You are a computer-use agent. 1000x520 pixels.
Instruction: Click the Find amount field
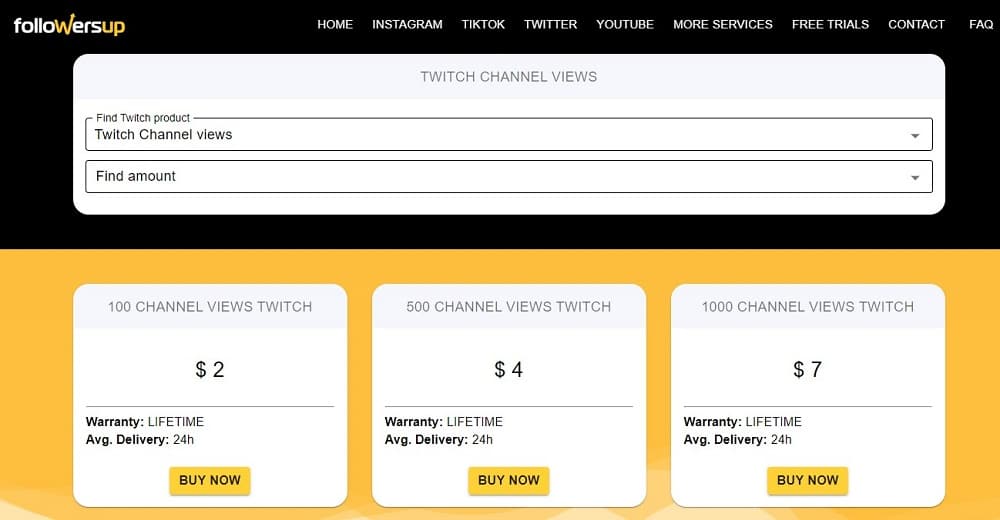509,177
